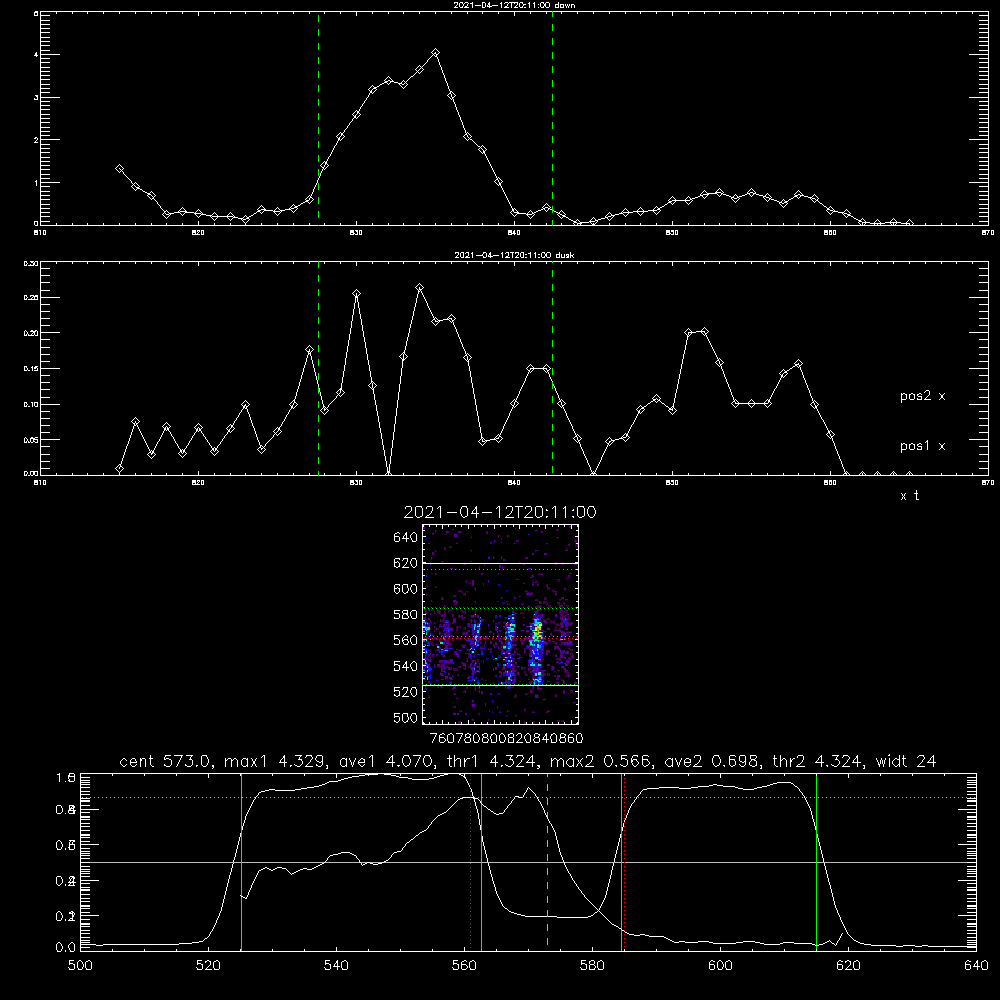Click the "2021-04-12T20:11:00 dusk" plot title
The height and width of the screenshot is (1000, 1000).
point(514,255)
